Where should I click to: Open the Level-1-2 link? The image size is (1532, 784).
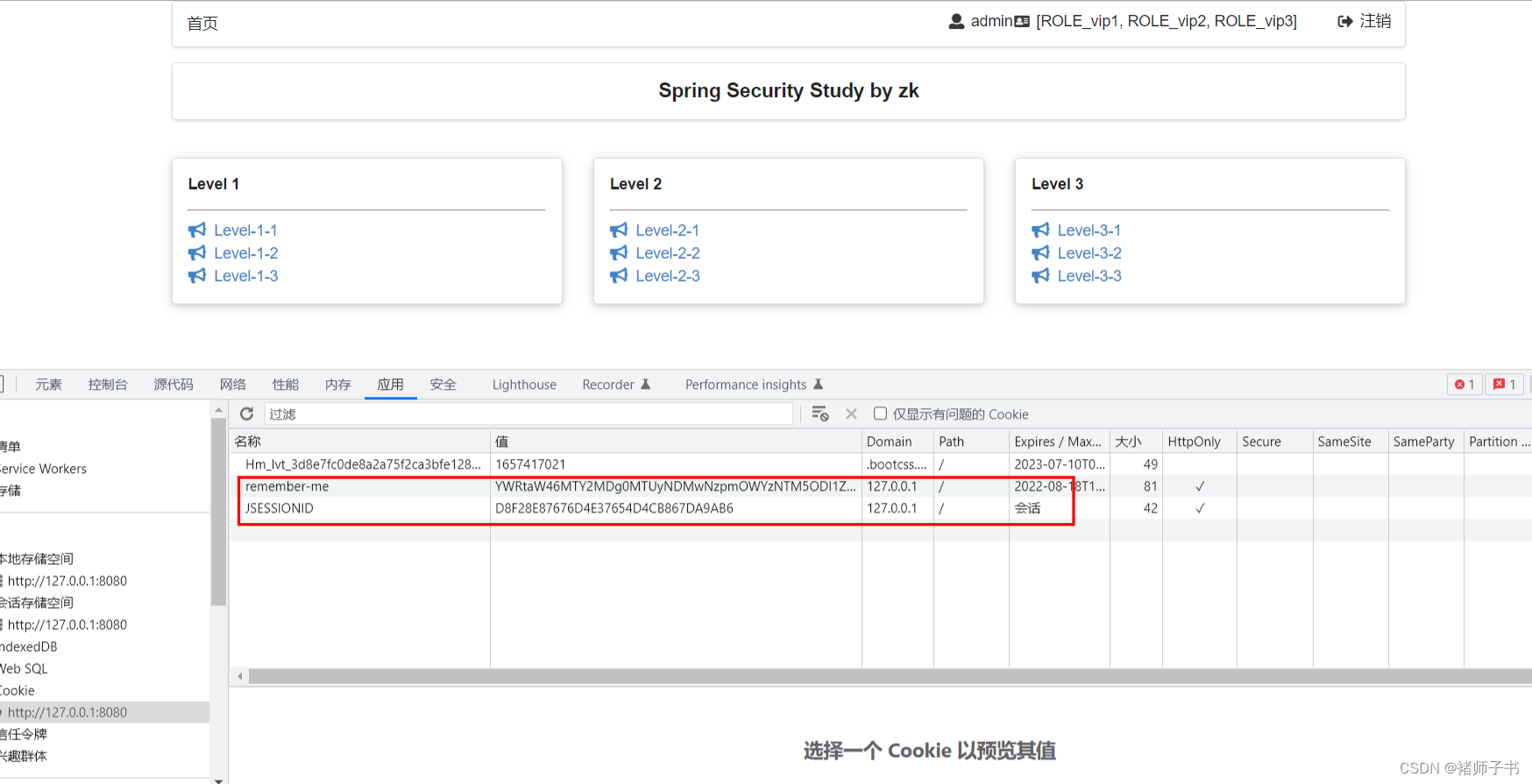tap(246, 253)
